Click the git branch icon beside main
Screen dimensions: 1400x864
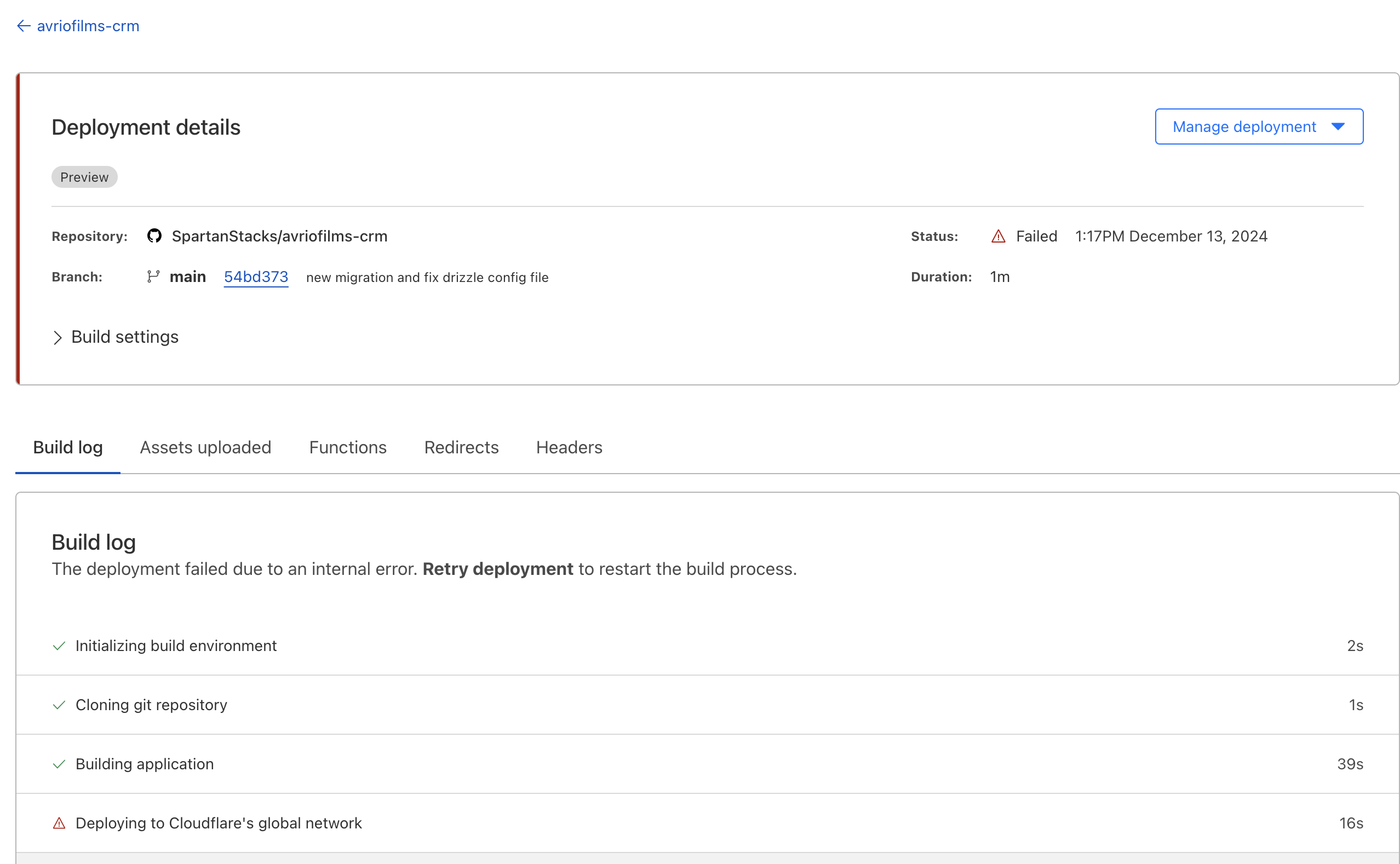pyautogui.click(x=153, y=277)
